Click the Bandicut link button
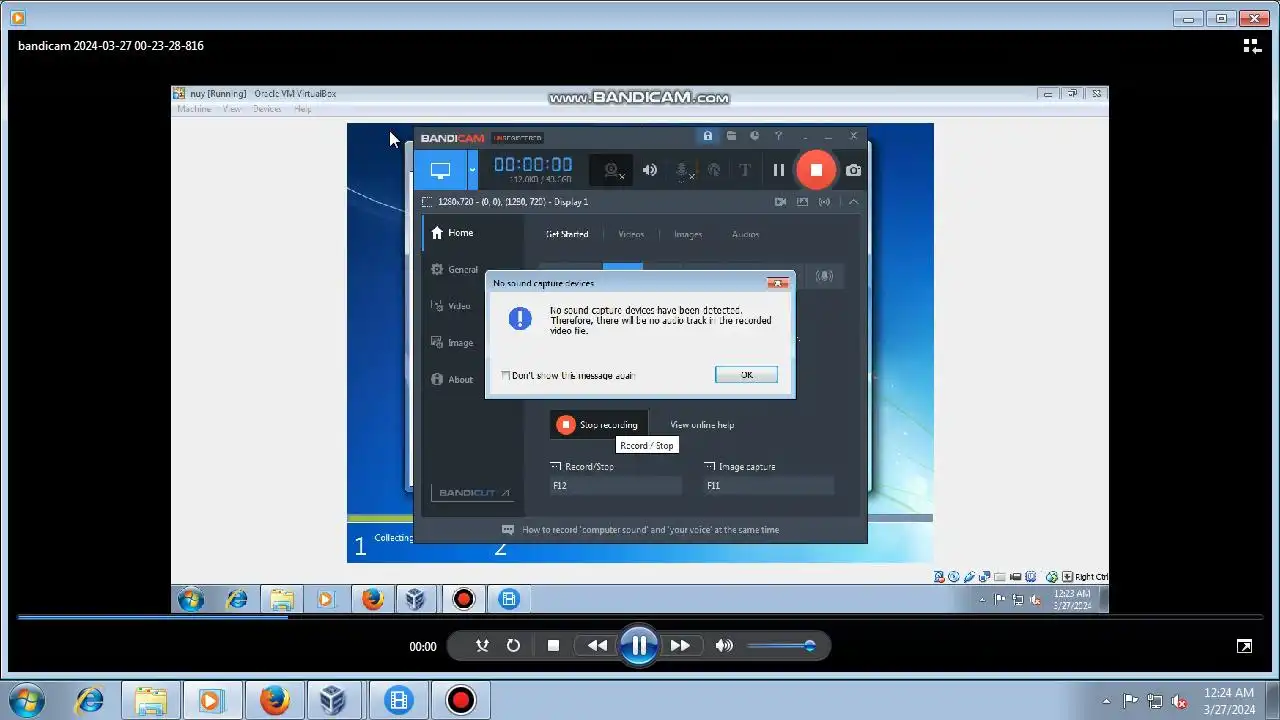 coord(474,493)
